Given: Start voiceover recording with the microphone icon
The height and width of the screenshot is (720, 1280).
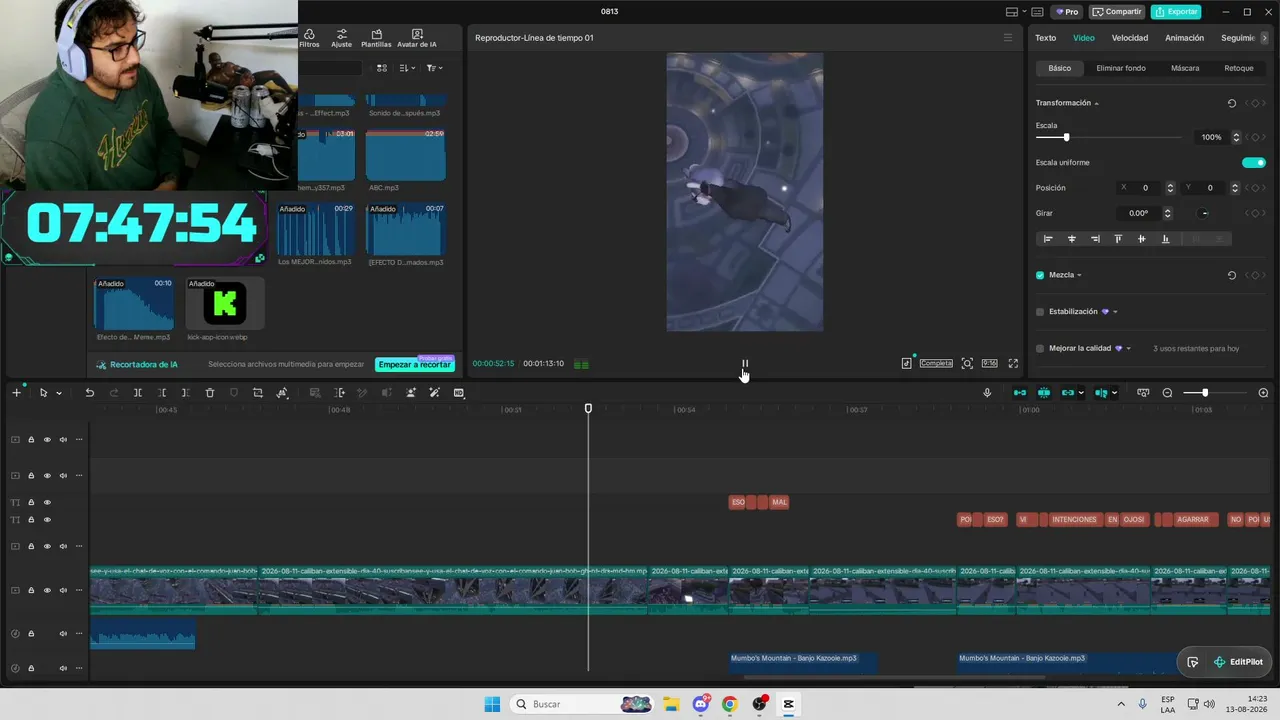Looking at the screenshot, I should tap(987, 393).
